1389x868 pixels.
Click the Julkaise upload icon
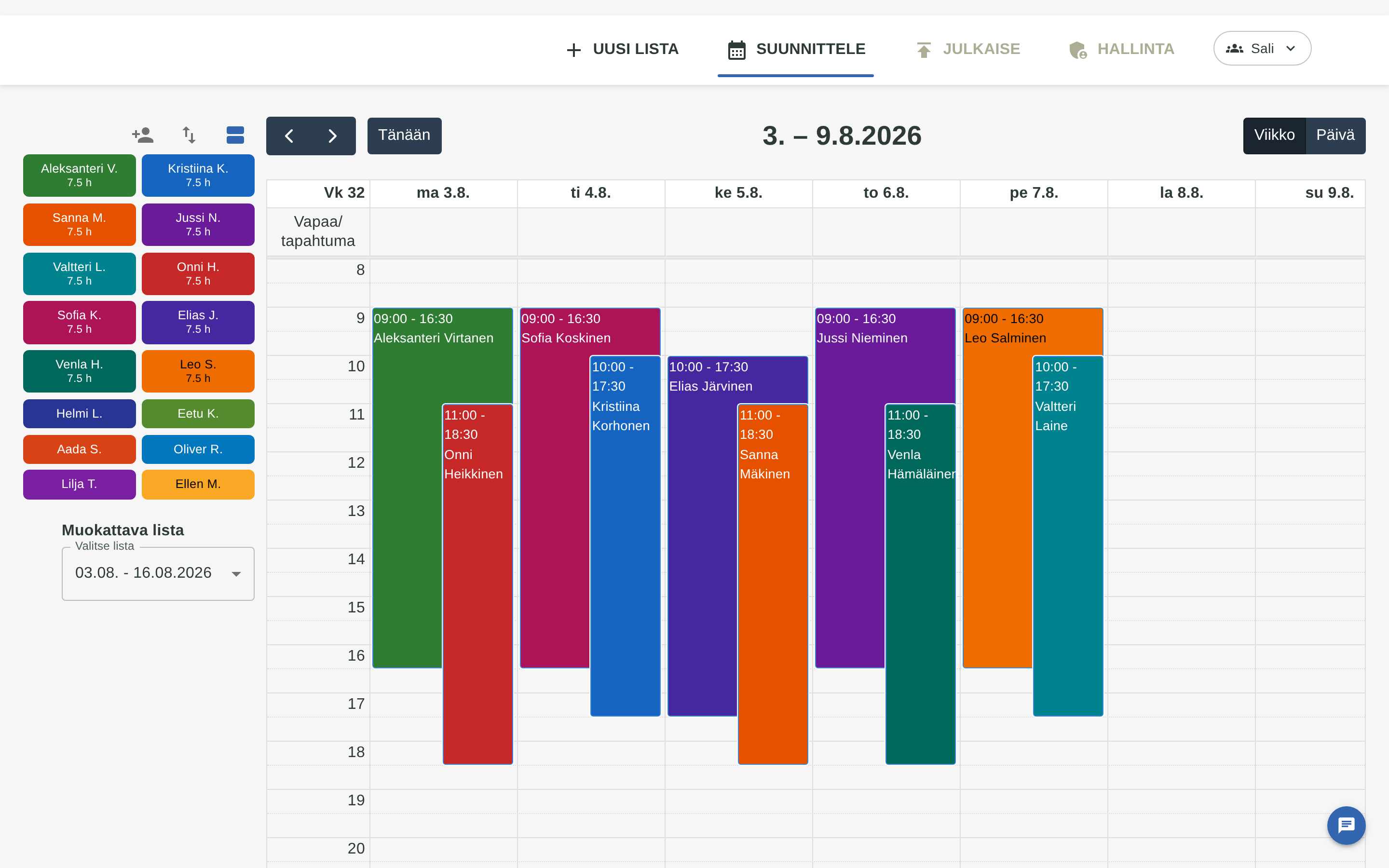tap(924, 50)
